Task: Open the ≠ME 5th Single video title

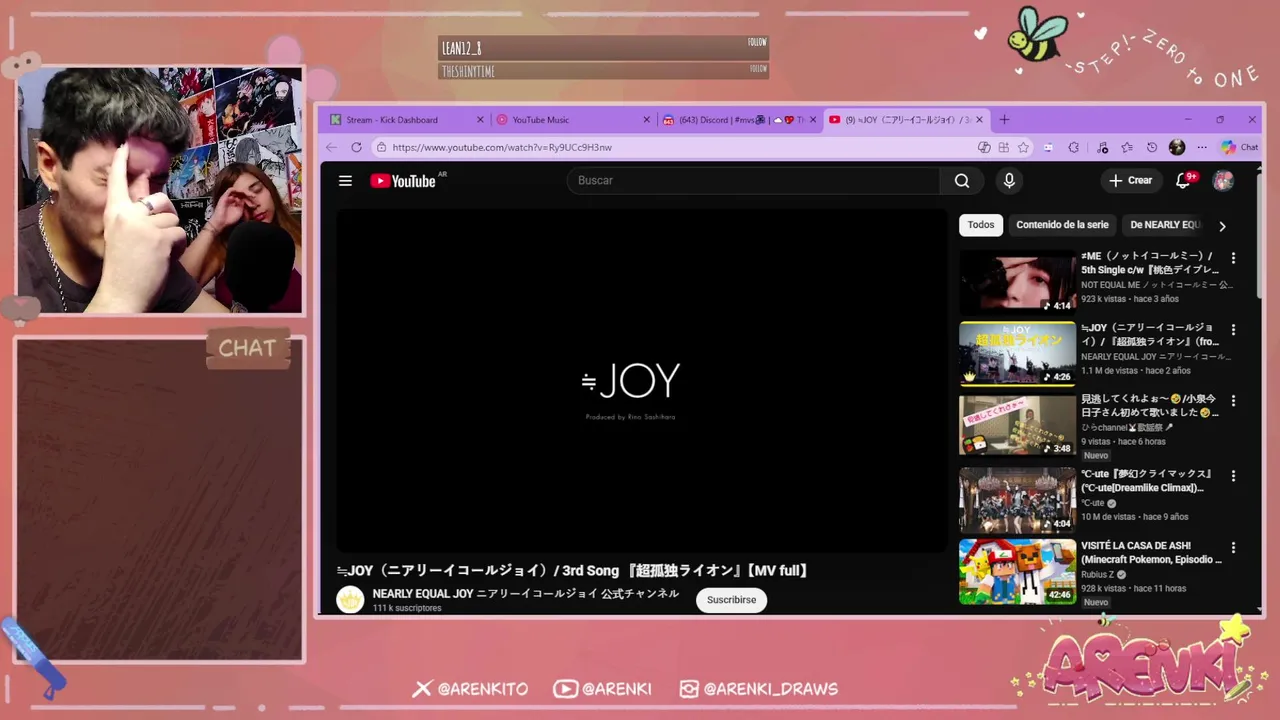Action: (1150, 263)
